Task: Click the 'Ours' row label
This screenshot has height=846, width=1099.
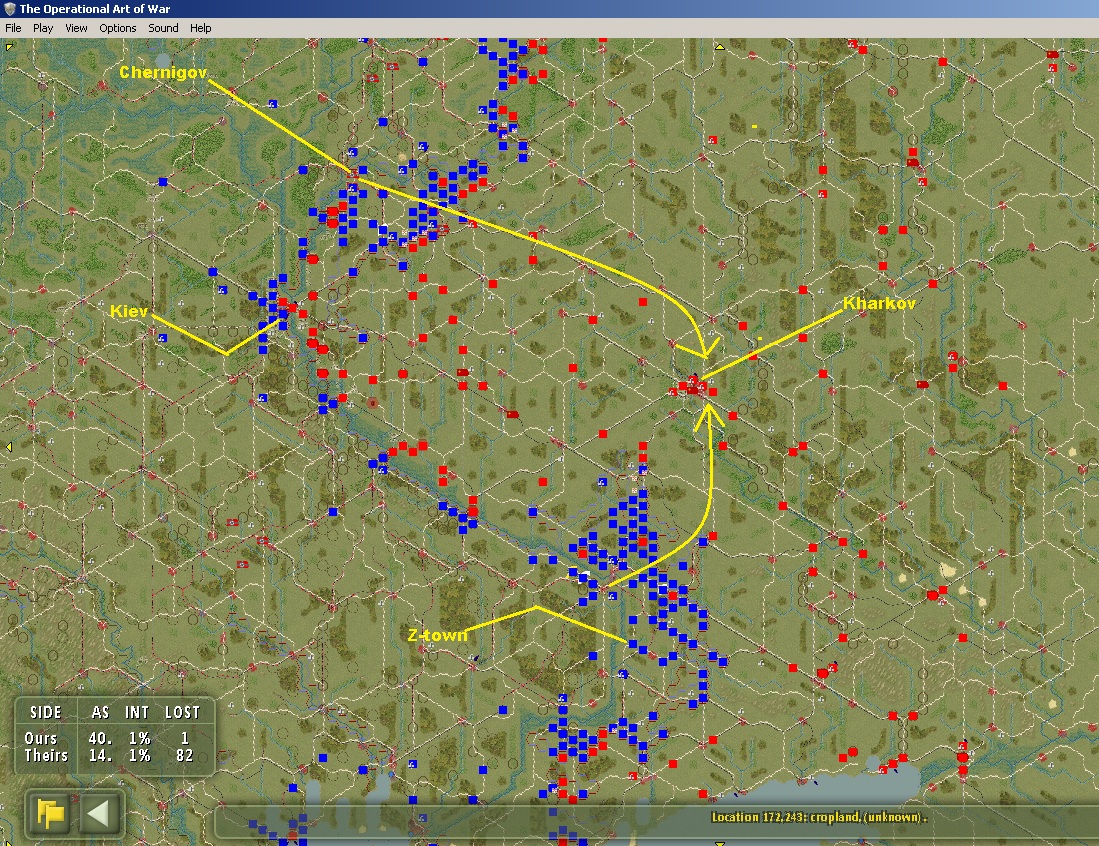Action: pyautogui.click(x=41, y=738)
